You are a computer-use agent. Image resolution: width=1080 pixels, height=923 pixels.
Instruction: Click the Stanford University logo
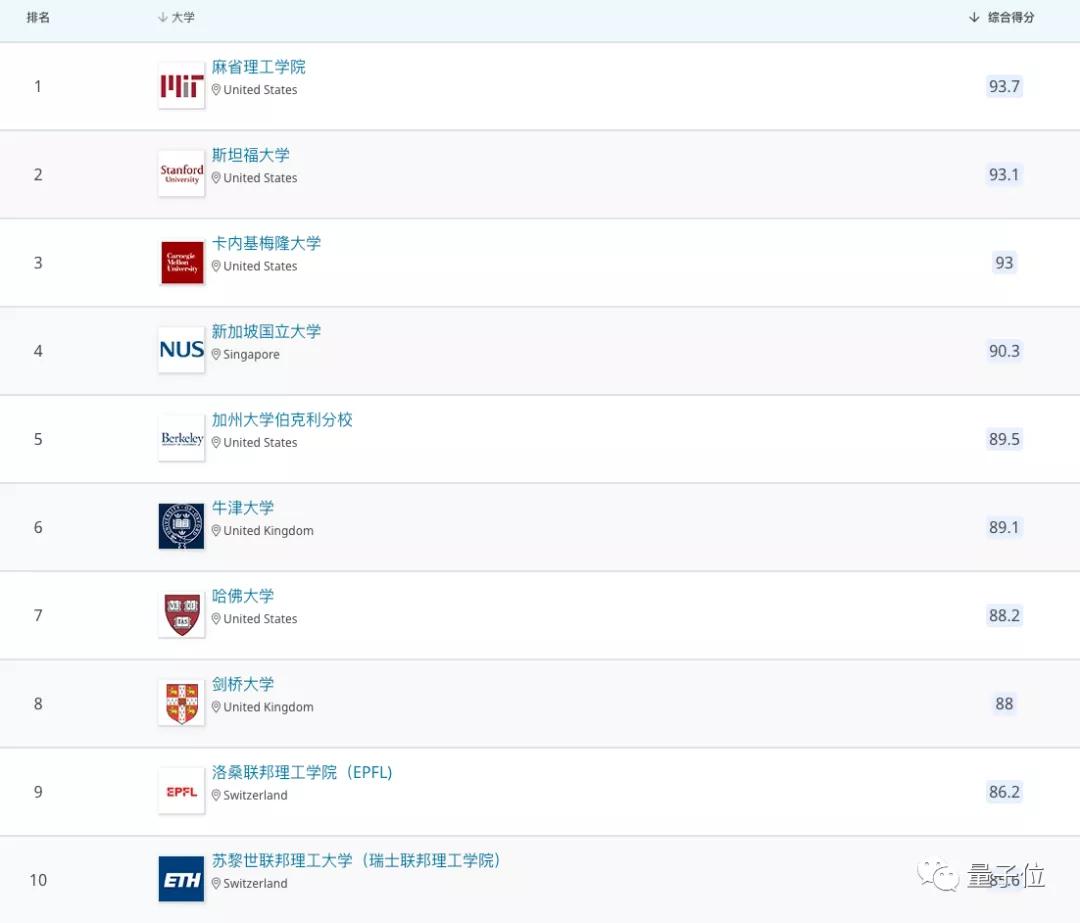[181, 173]
